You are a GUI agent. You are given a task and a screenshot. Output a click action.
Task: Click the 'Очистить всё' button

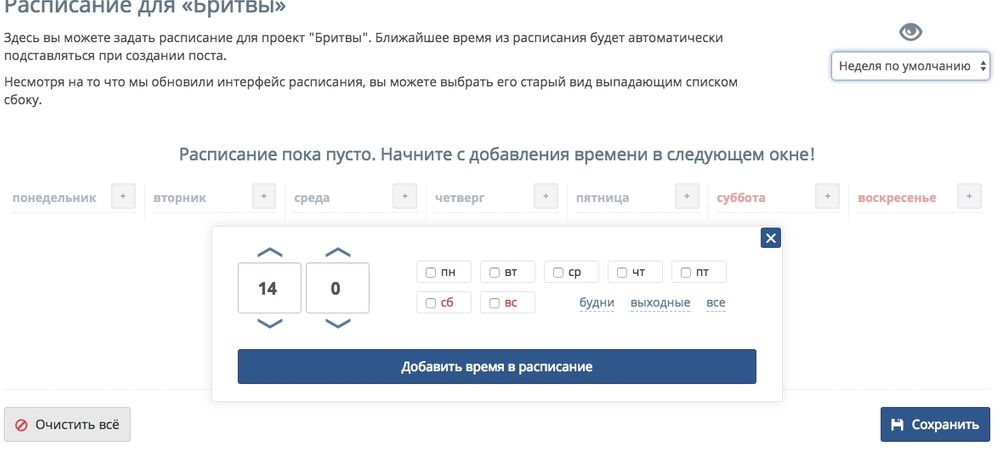point(67,425)
